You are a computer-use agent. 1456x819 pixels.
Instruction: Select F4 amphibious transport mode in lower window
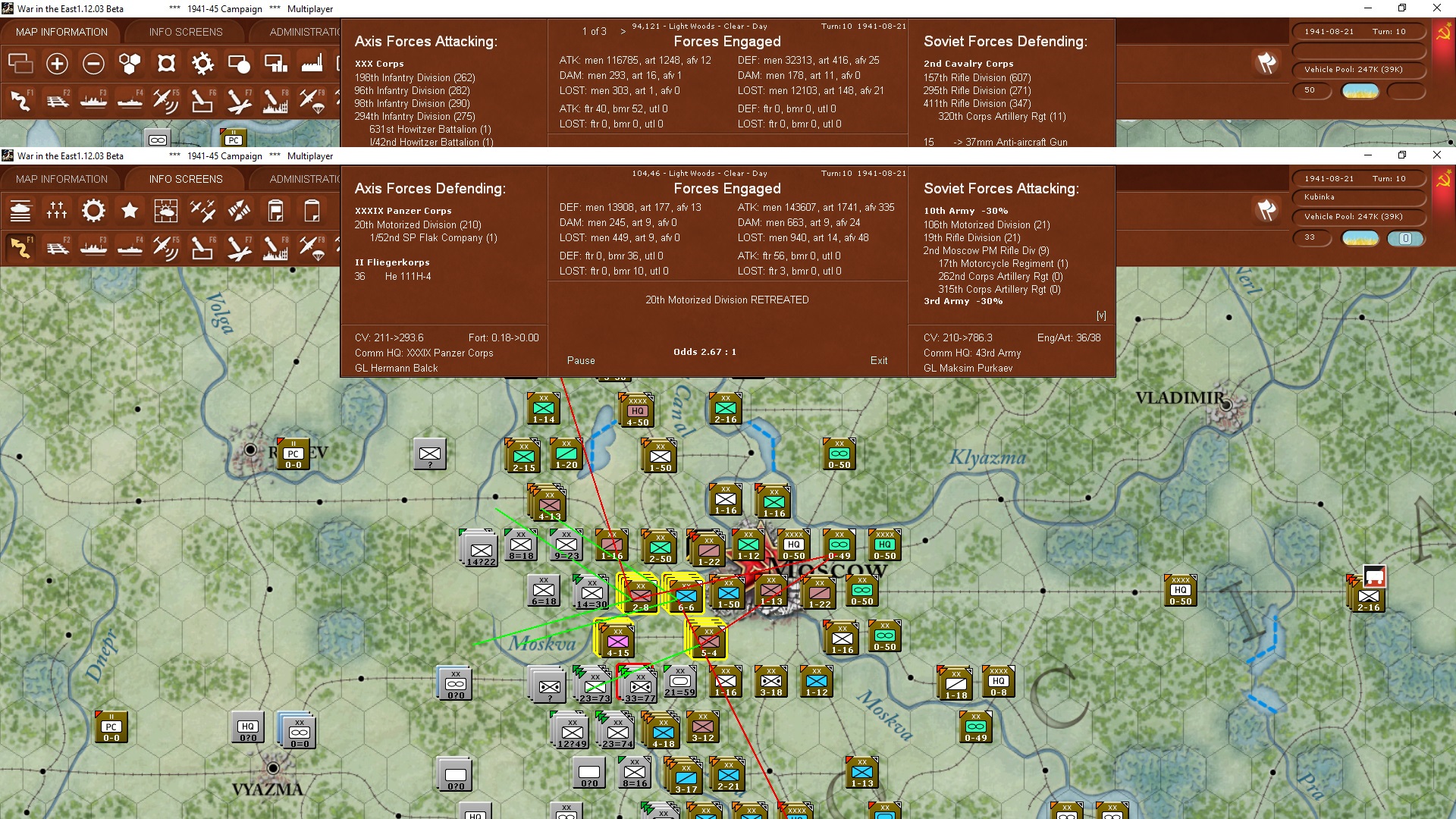tap(130, 248)
